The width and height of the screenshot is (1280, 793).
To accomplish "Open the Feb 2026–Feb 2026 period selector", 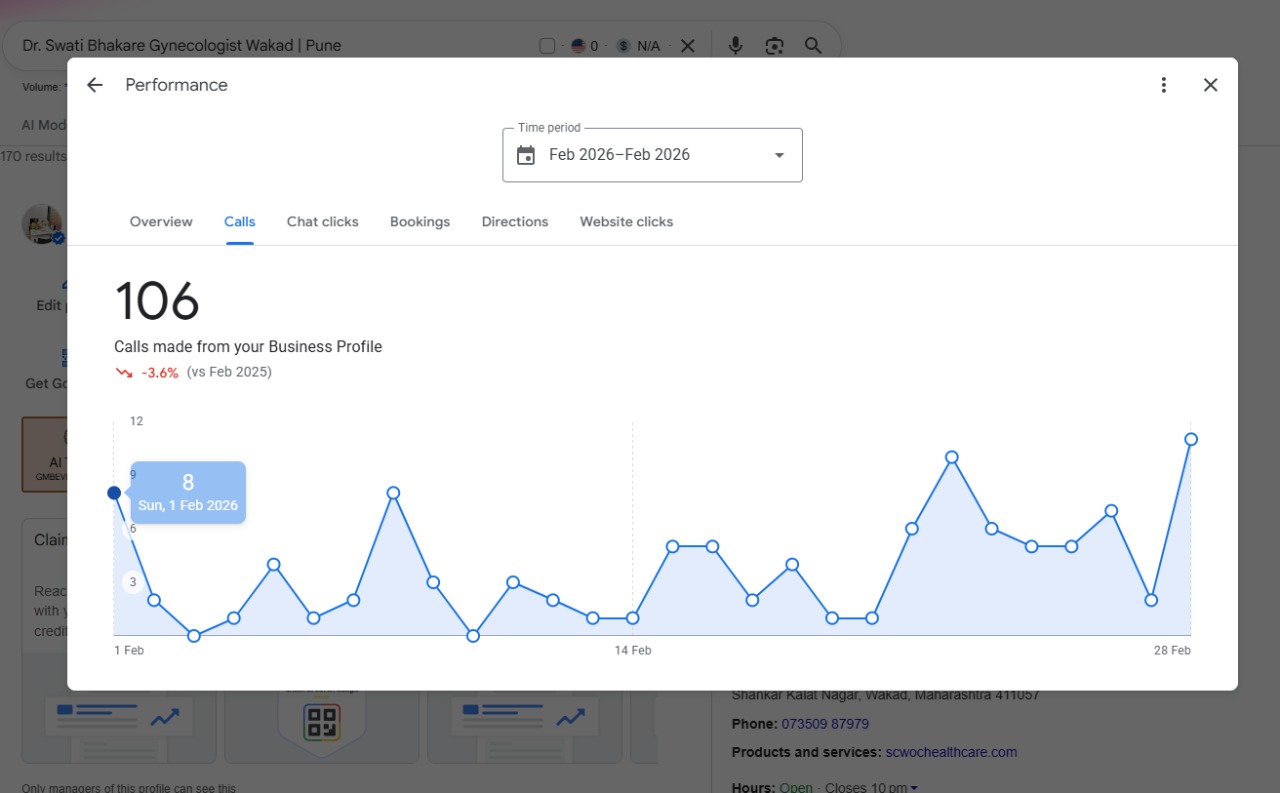I will [x=652, y=155].
